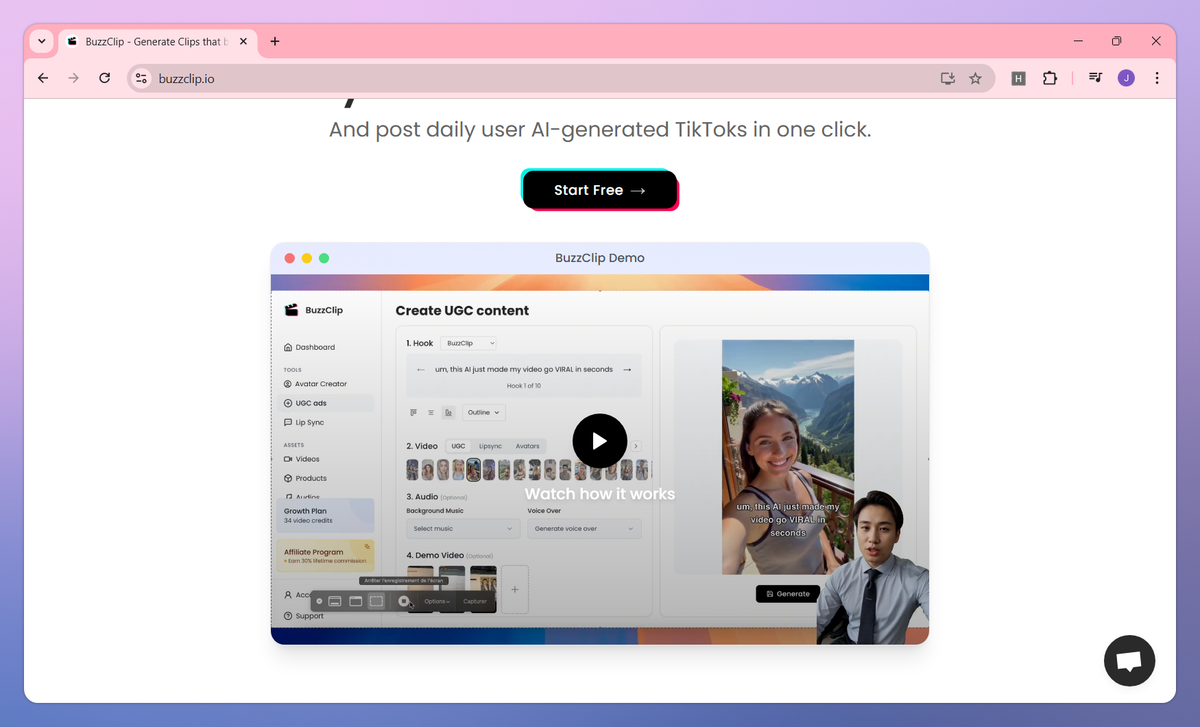Open the Generate voice over dropdown
The image size is (1200, 727).
click(584, 528)
